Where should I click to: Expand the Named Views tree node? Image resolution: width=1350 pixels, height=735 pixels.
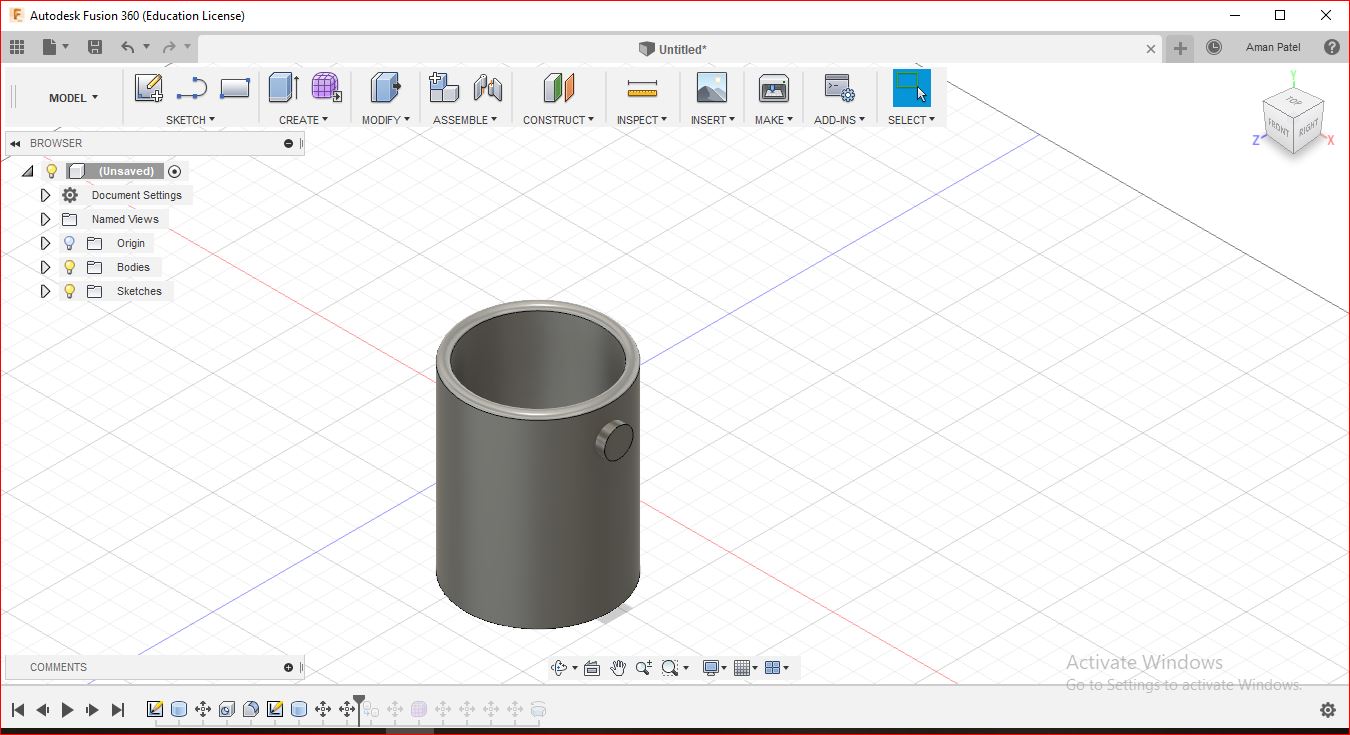(x=45, y=219)
